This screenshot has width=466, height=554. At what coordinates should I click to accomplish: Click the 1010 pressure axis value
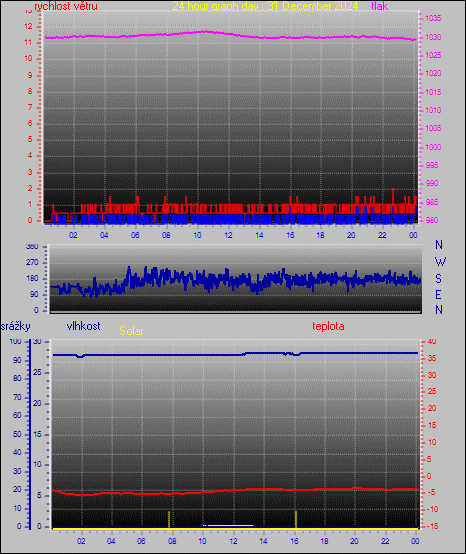click(x=433, y=110)
